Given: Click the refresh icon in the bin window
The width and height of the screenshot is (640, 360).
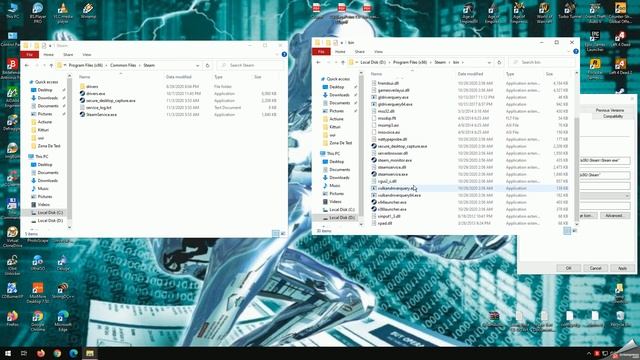Looking at the screenshot, I should 499,62.
